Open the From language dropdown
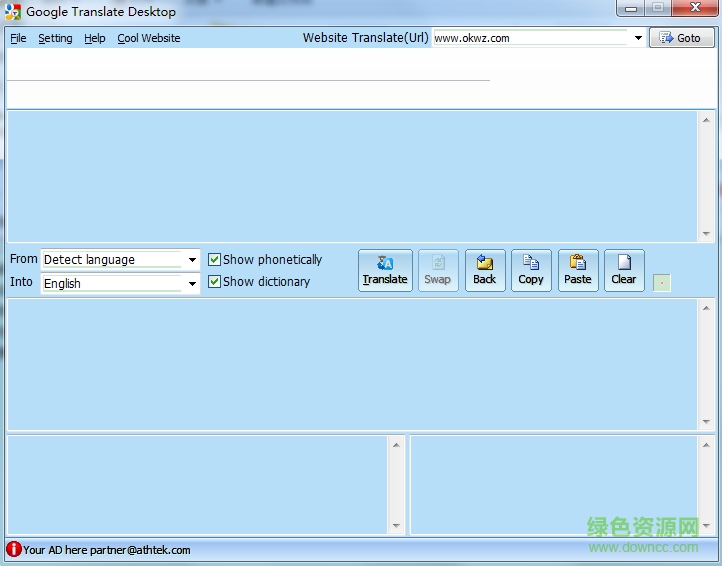This screenshot has width=722, height=566. (192, 260)
